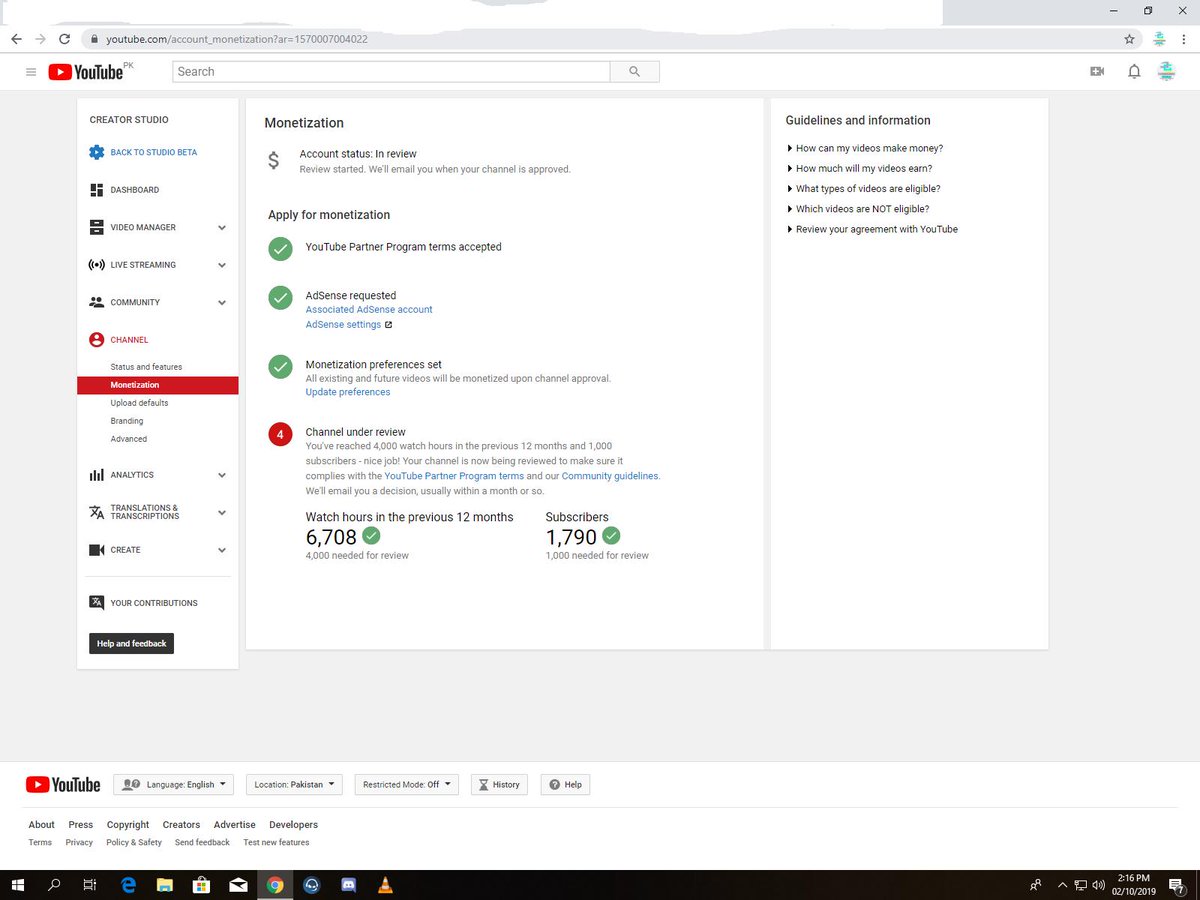Click the Update preferences link
The width and height of the screenshot is (1200, 900).
click(348, 392)
